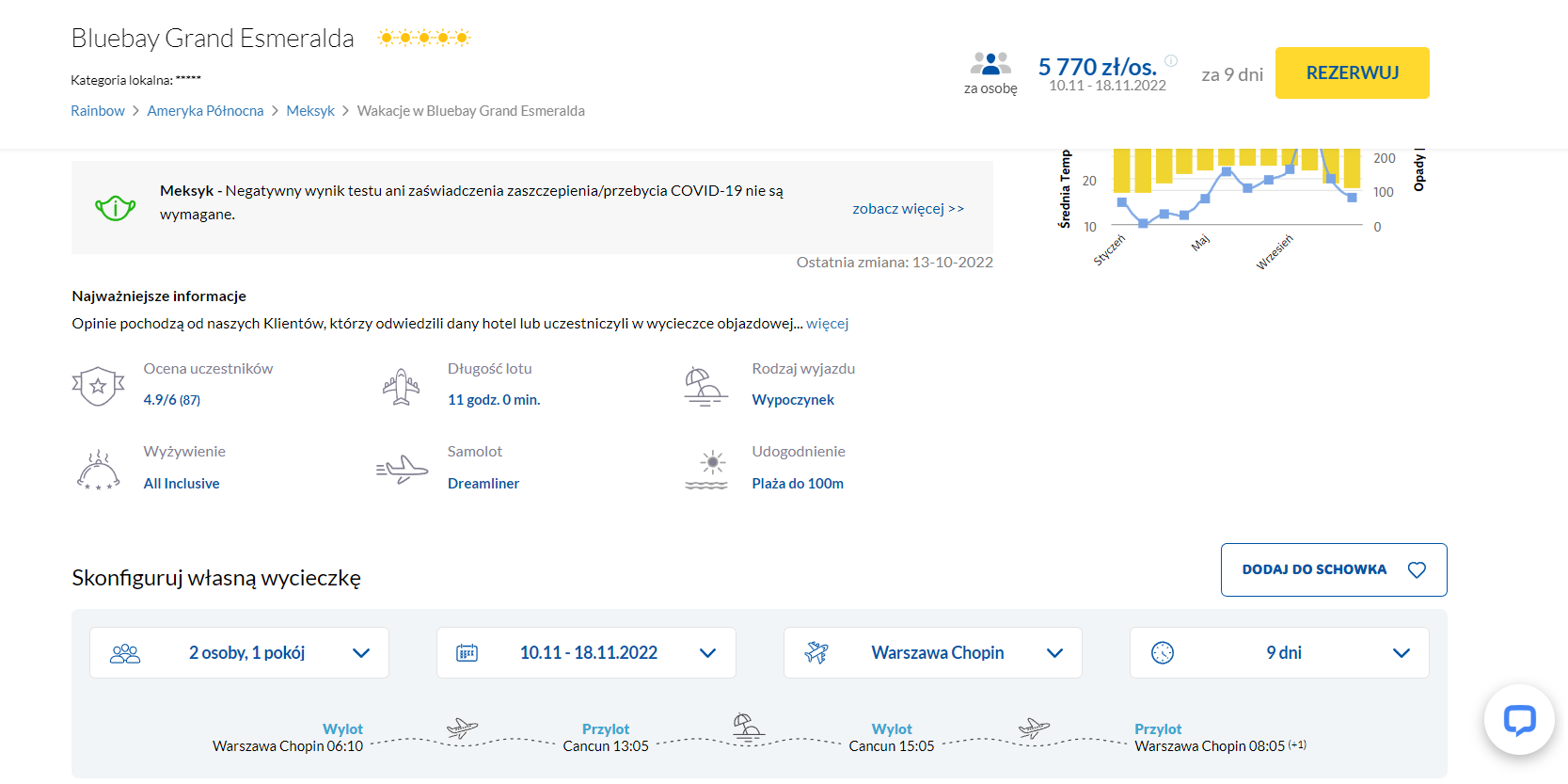The image size is (1568, 784).
Task: Open the 9 dni duration dropdown
Action: 1279,652
